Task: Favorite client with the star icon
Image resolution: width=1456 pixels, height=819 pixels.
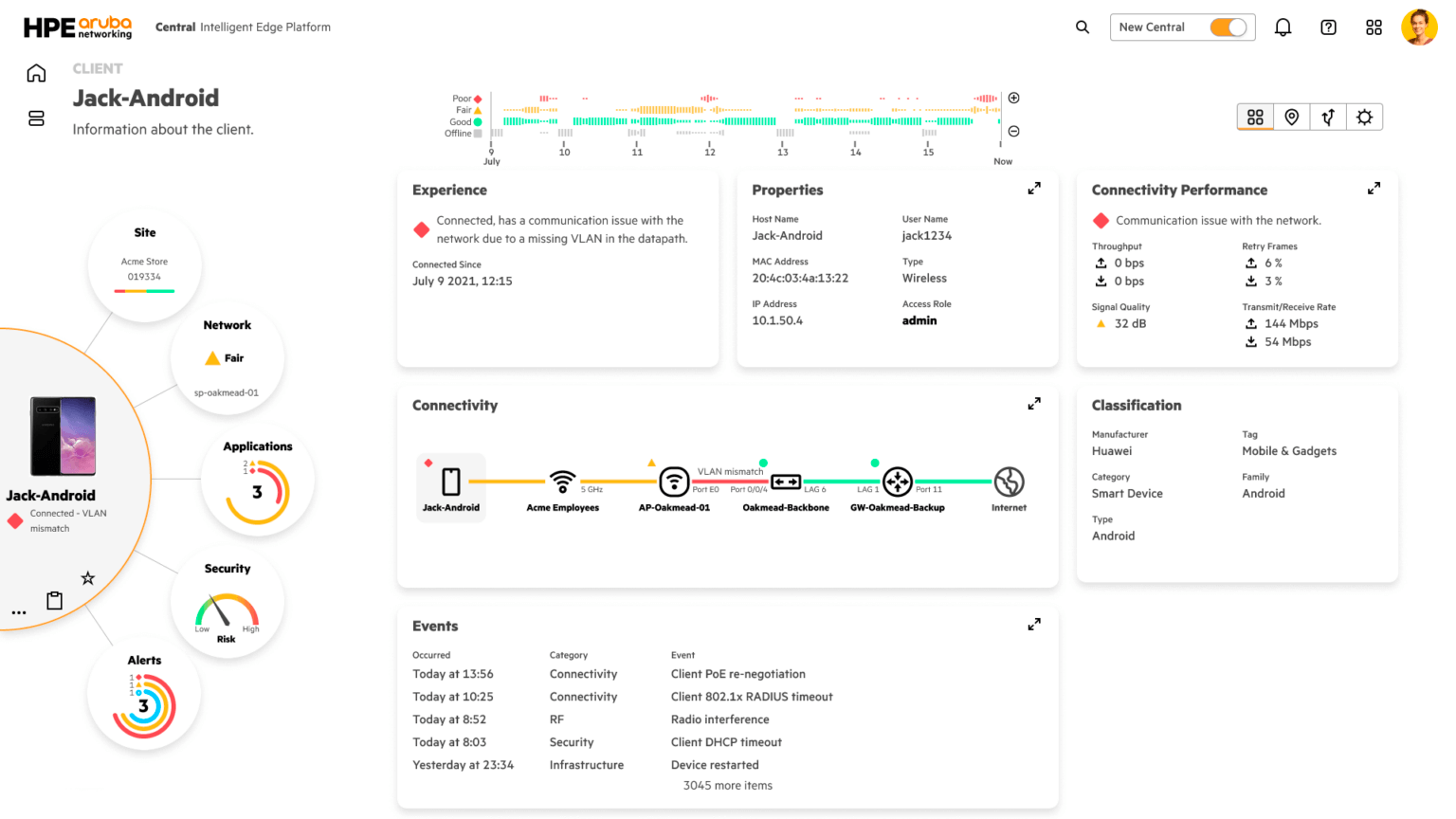Action: 88,578
